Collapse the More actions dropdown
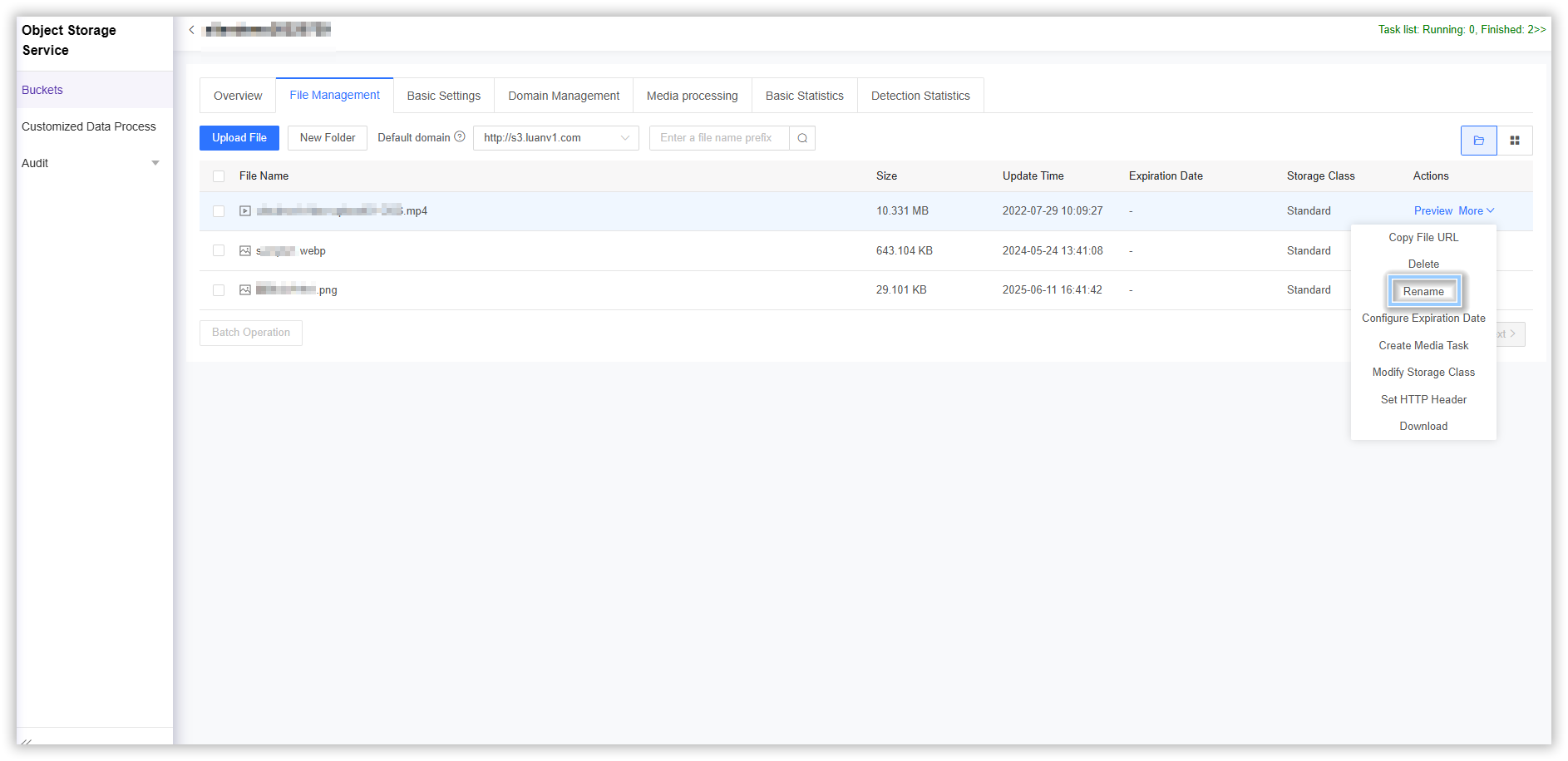 1476,211
